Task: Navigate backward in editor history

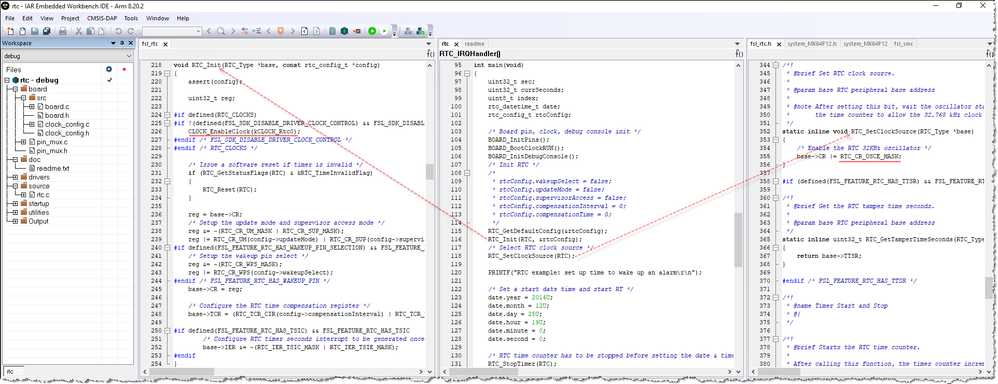Action: (x=305, y=31)
